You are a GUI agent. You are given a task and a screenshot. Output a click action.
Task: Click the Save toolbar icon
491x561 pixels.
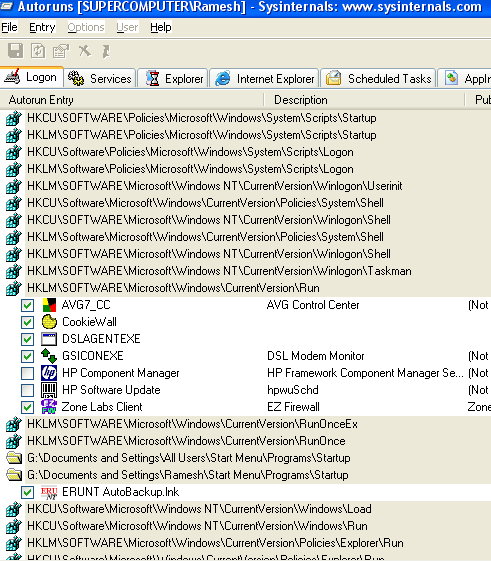15,51
